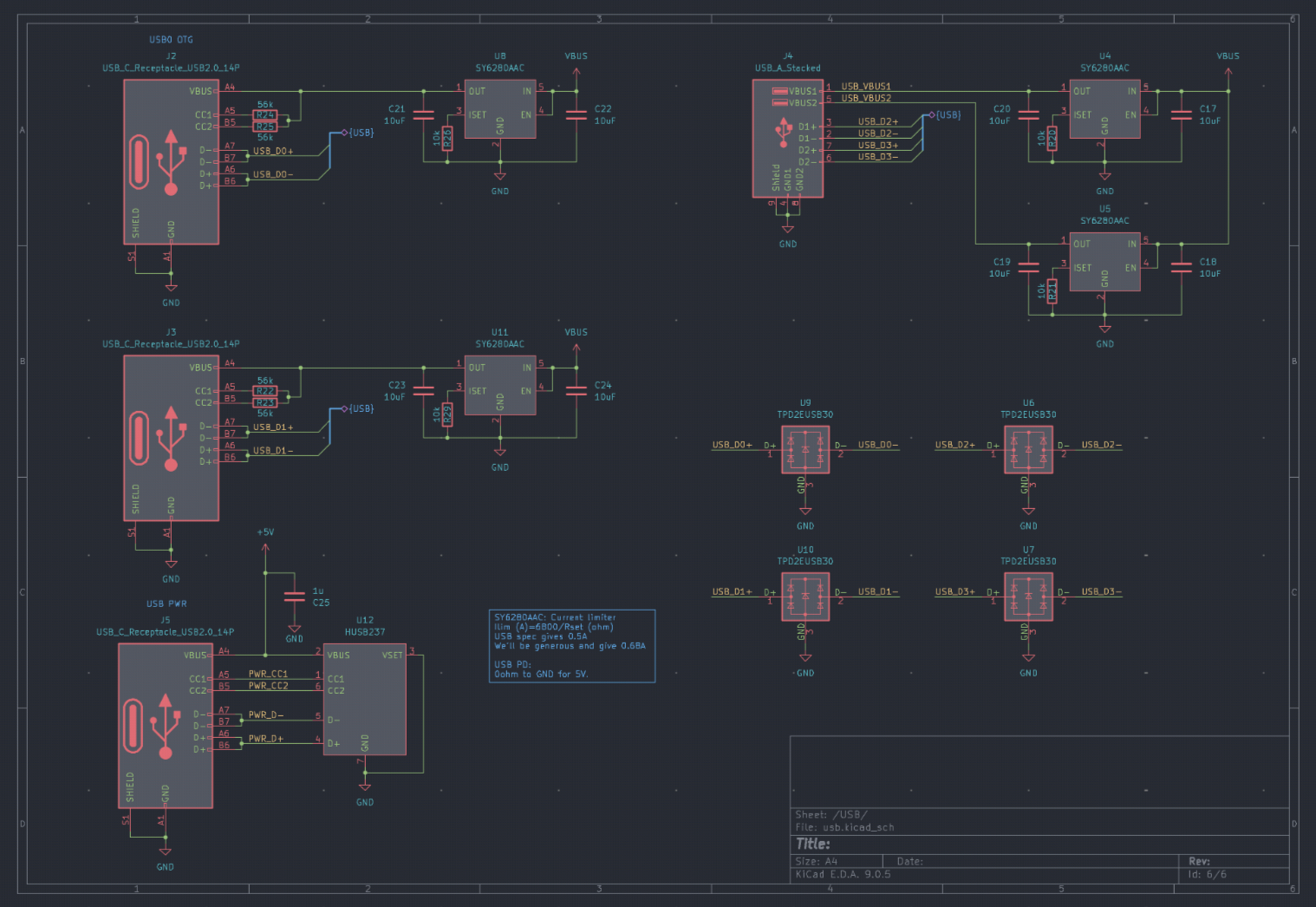Select capacitor C17 beside U4
1316x907 pixels.
1181,114
